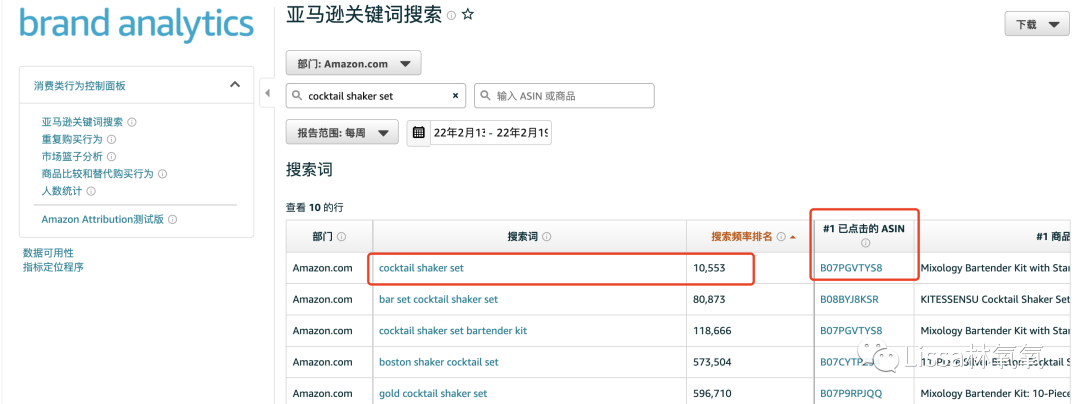Open ASIN B08BYJ8KSR link
Screen dimensions: 1080x404
849,299
